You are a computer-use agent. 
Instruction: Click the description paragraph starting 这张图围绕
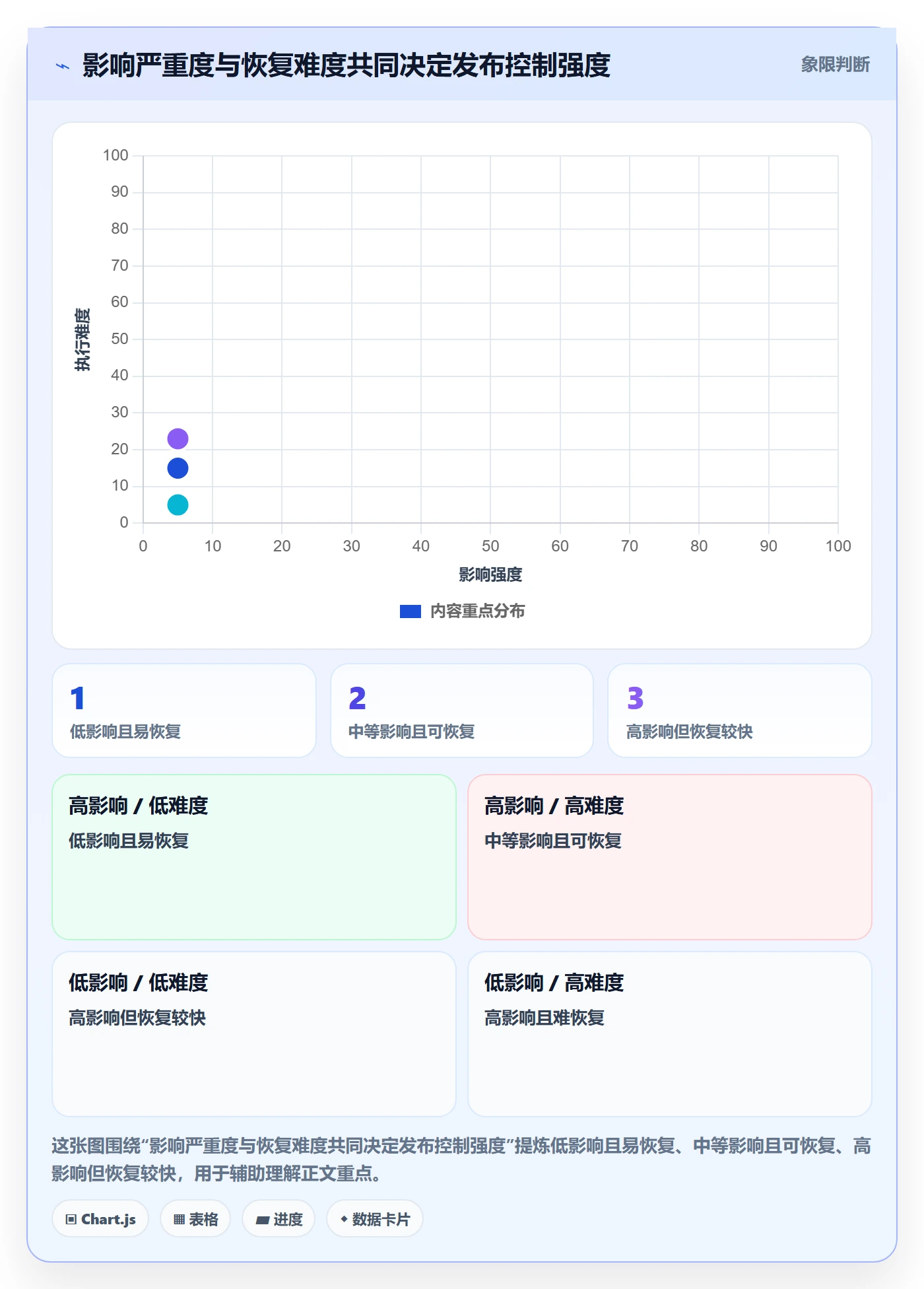click(x=461, y=1160)
